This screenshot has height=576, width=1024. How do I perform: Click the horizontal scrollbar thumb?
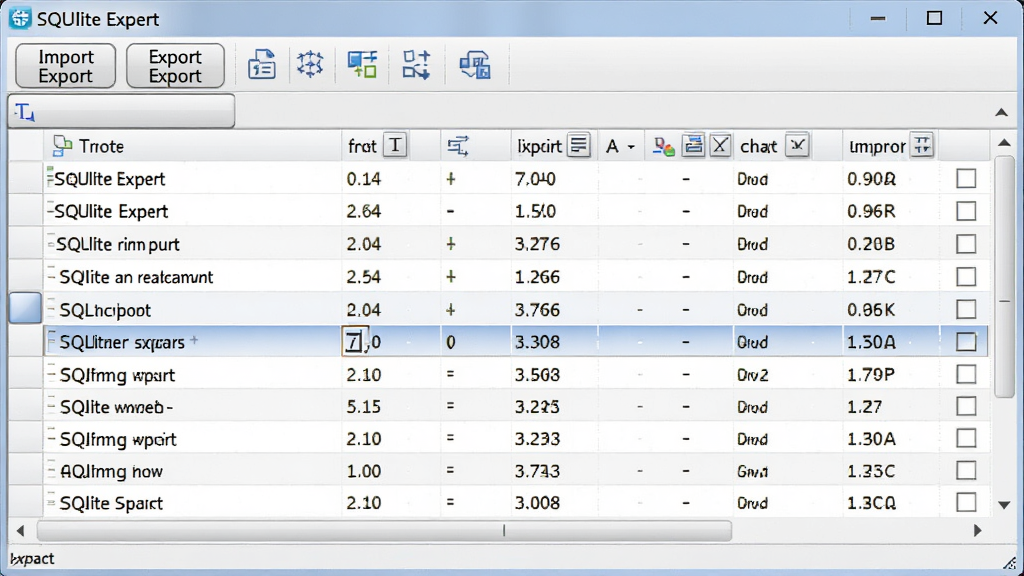pyautogui.click(x=384, y=530)
